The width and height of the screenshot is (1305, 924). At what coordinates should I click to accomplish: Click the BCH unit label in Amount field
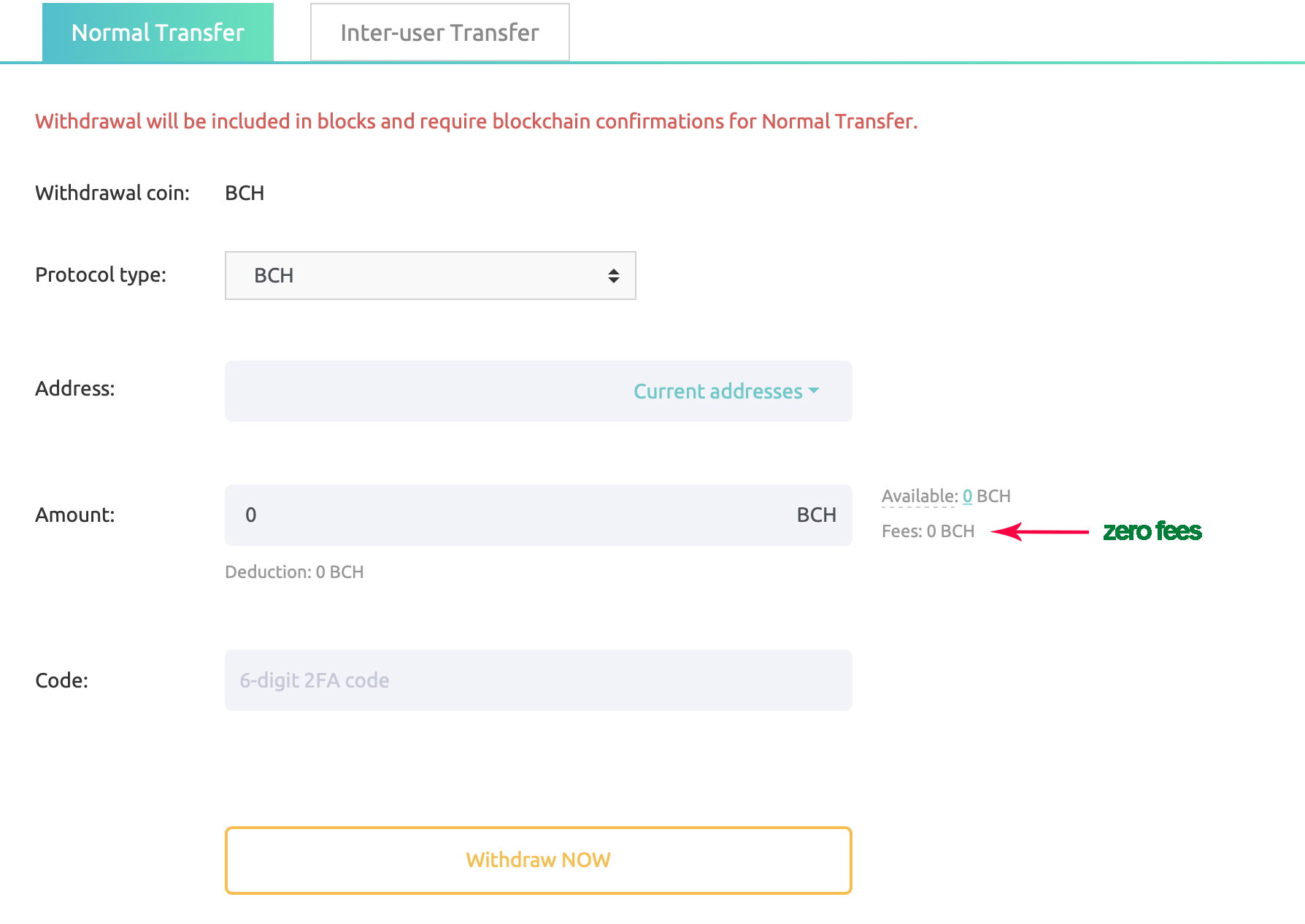(816, 515)
